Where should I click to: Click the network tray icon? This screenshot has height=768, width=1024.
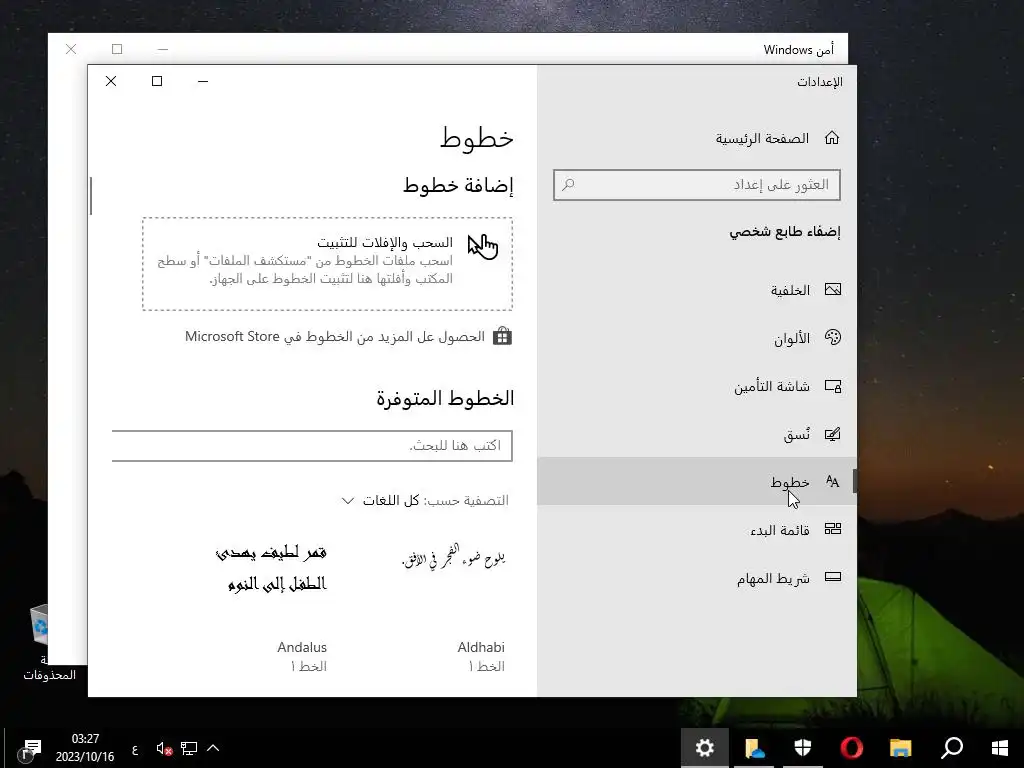coord(189,748)
